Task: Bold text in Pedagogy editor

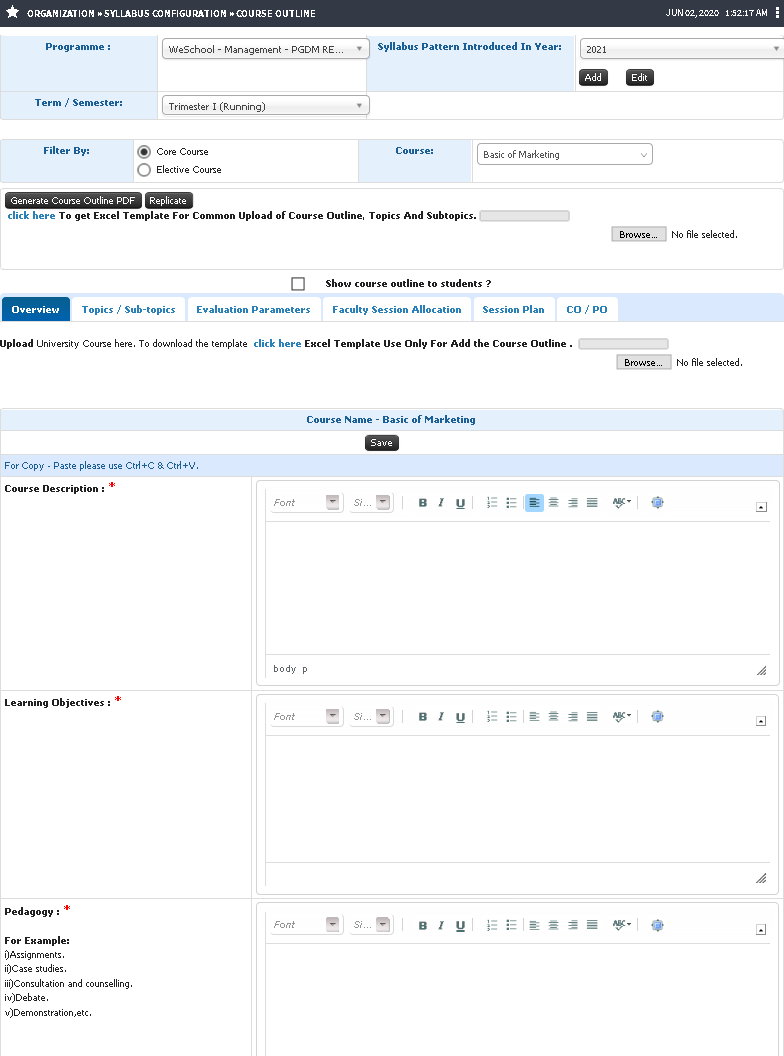Action: click(422, 925)
